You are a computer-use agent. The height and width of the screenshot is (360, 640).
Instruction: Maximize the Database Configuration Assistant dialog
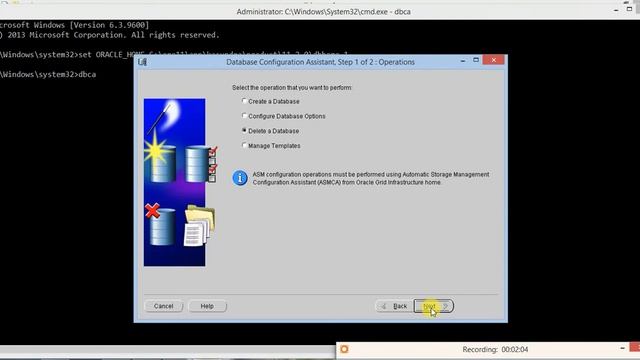coord(476,60)
